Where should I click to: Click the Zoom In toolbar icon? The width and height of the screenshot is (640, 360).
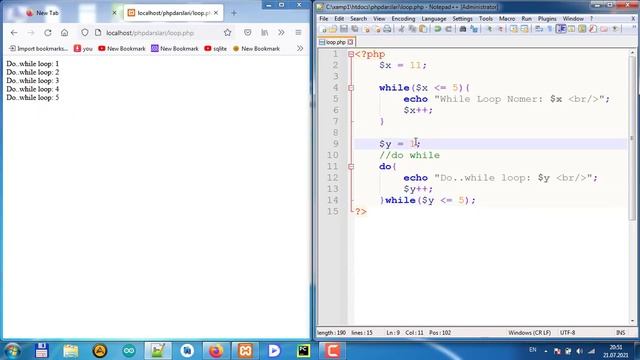(490, 29)
